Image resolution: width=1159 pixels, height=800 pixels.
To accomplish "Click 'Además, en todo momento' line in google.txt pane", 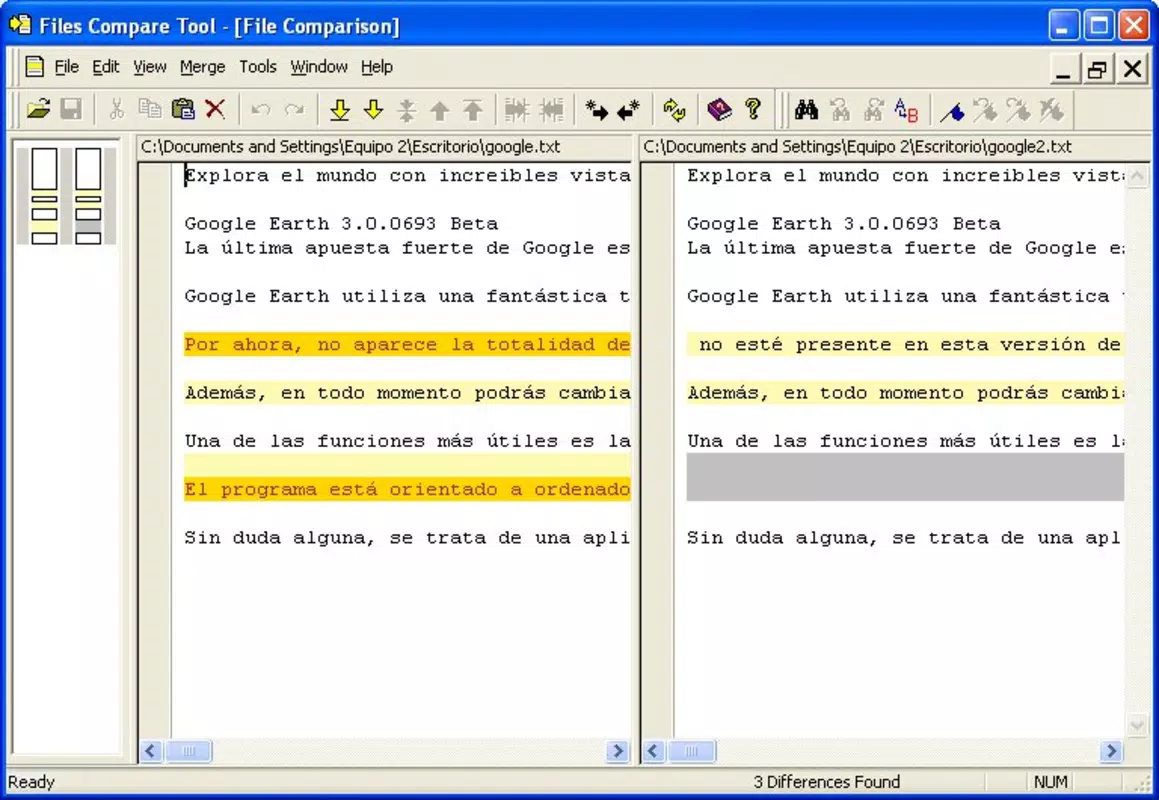I will pyautogui.click(x=407, y=393).
